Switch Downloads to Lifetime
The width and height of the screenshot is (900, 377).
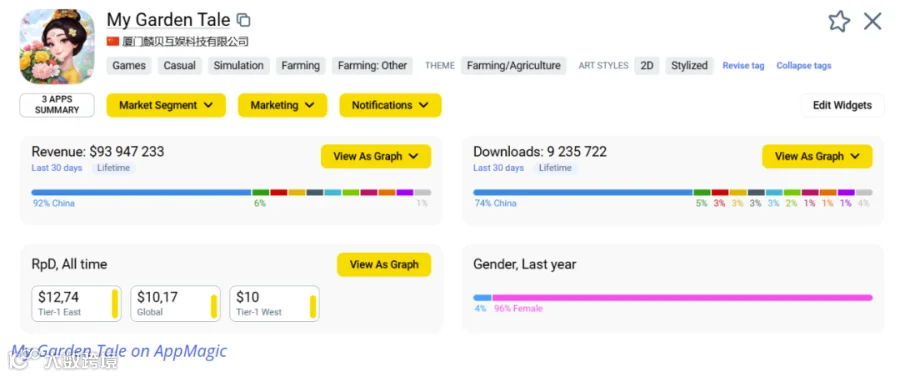(x=555, y=168)
